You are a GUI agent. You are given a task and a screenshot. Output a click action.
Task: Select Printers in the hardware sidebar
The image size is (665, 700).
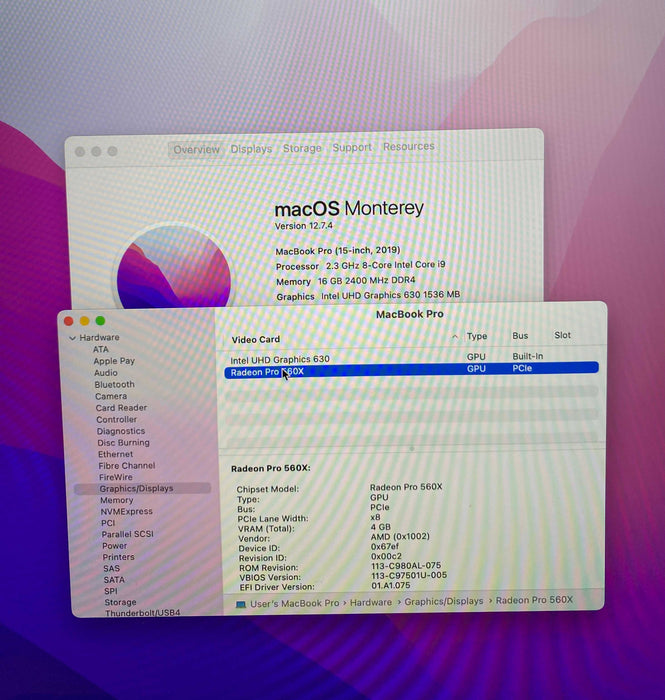pos(119,557)
